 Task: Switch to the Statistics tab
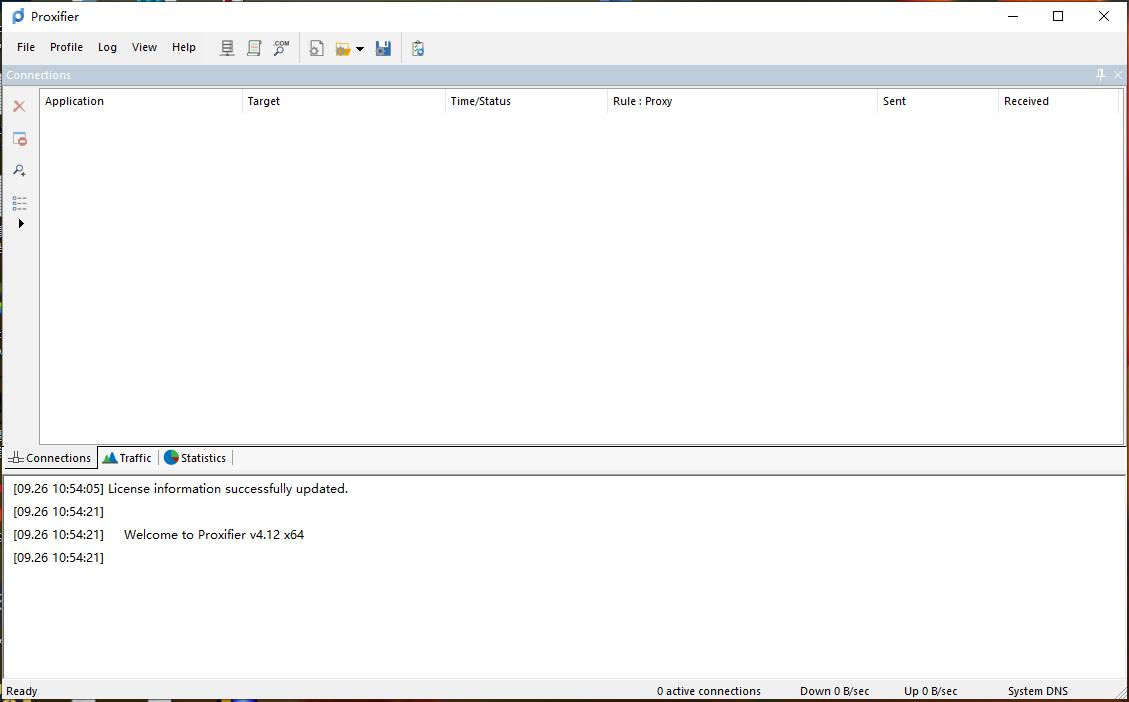tap(195, 458)
